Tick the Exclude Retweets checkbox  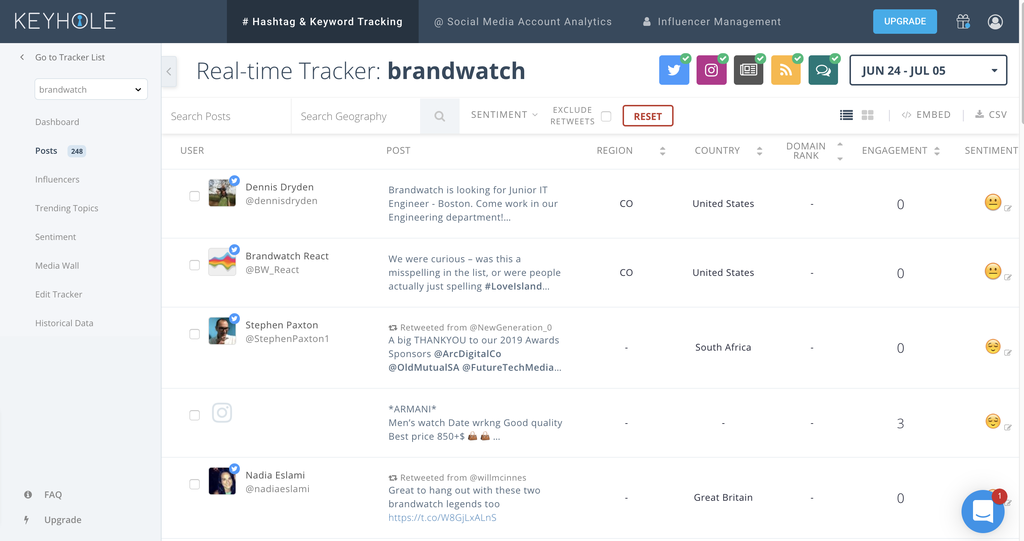(x=606, y=116)
